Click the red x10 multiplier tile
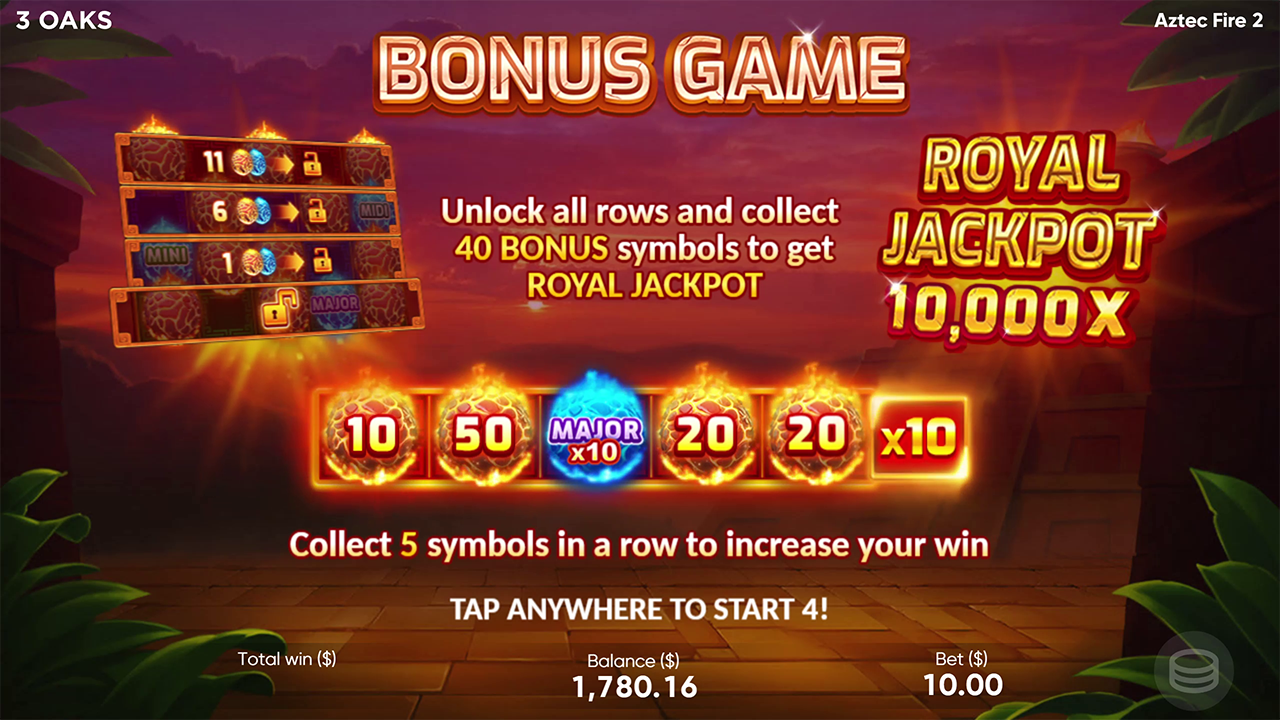Viewport: 1280px width, 720px height. click(918, 437)
